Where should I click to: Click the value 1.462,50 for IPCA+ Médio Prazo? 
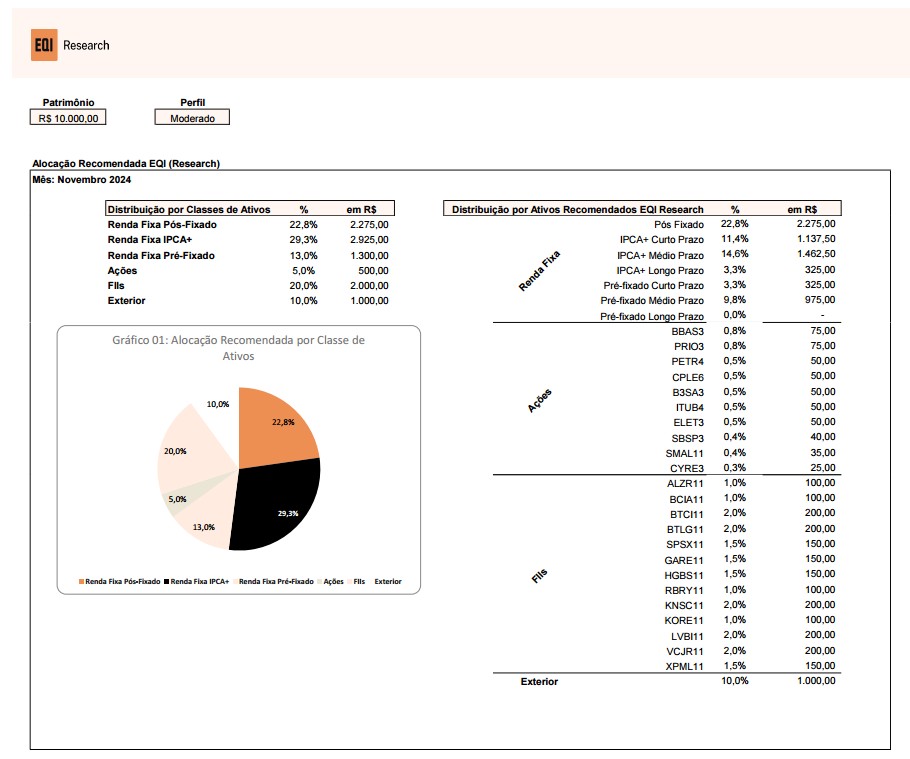816,254
